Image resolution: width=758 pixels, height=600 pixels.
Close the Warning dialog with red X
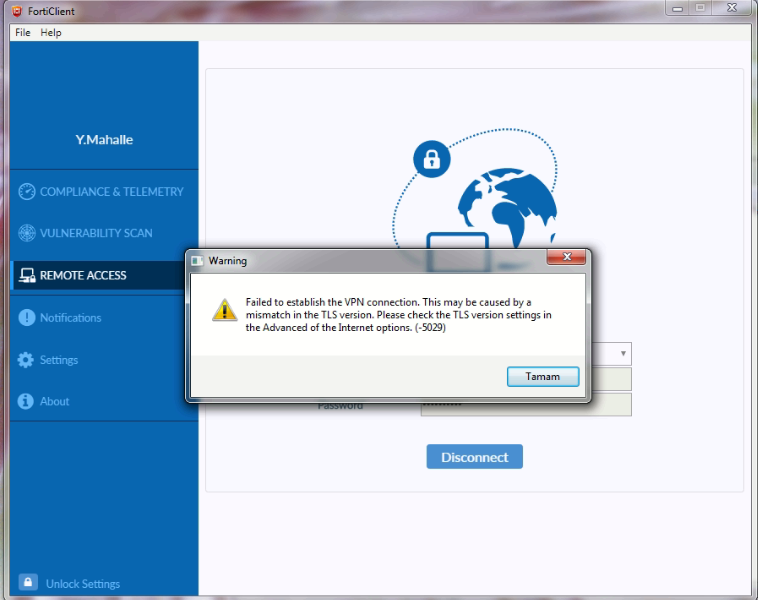tap(566, 257)
